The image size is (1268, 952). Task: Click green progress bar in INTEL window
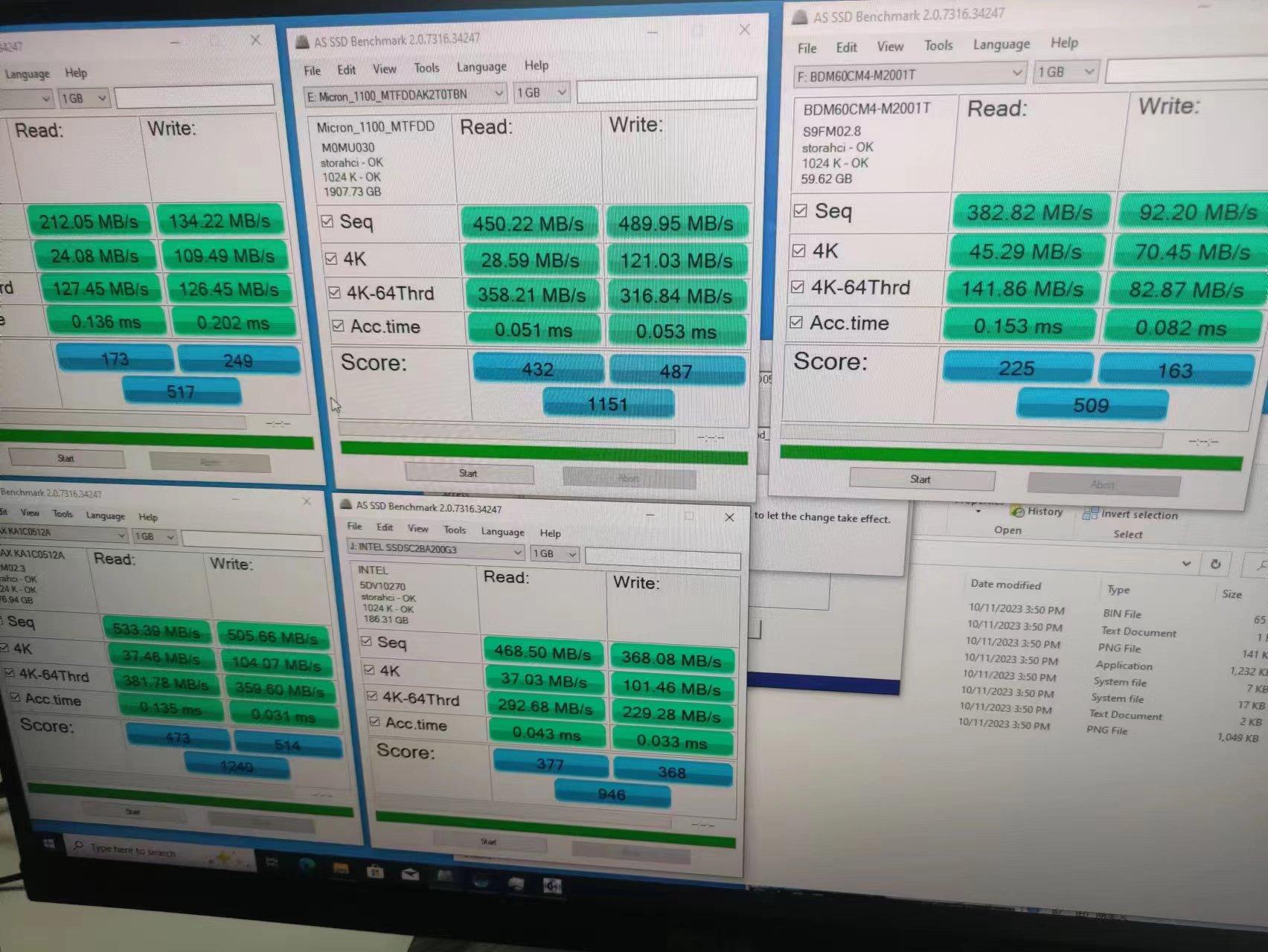(x=556, y=830)
